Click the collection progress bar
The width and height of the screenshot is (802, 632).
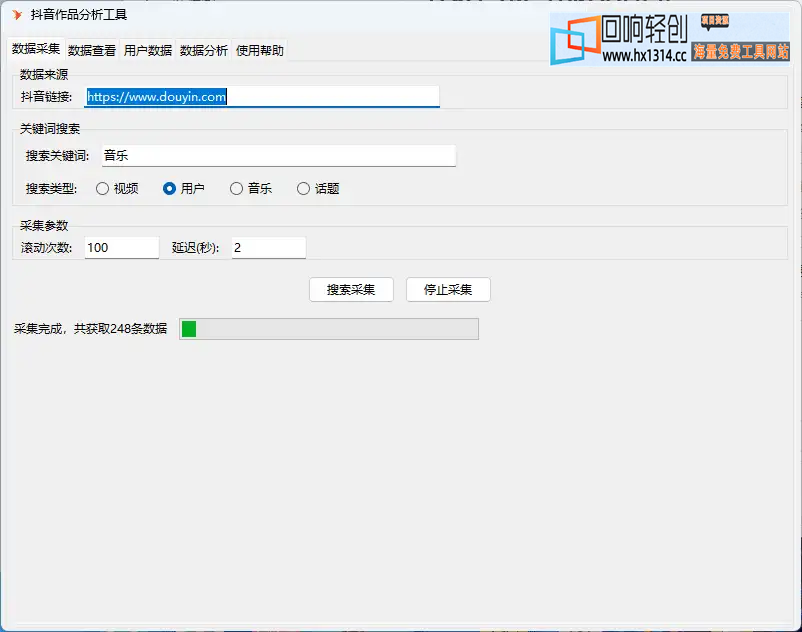tap(329, 329)
